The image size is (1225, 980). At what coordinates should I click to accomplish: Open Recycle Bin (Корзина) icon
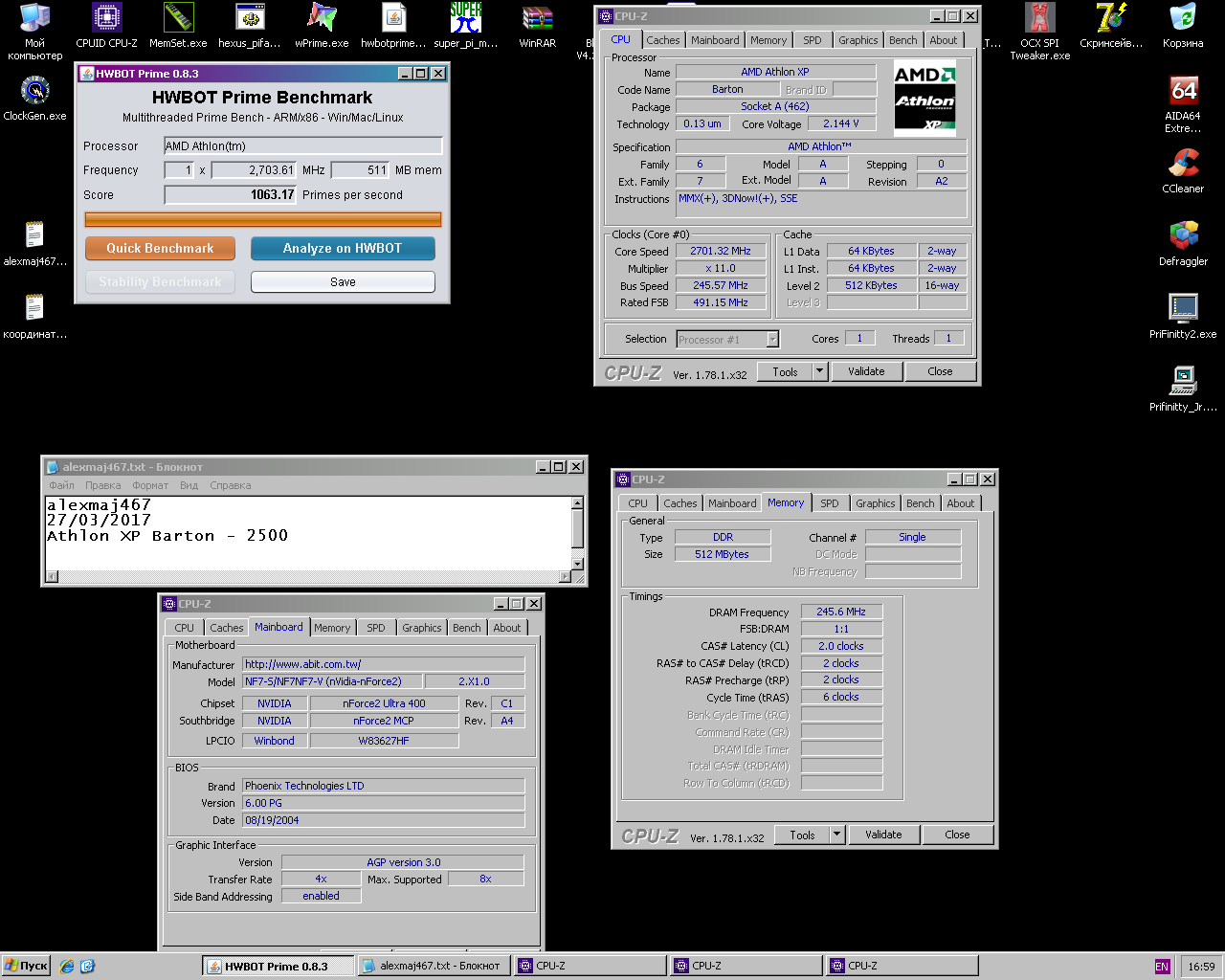pyautogui.click(x=1183, y=26)
